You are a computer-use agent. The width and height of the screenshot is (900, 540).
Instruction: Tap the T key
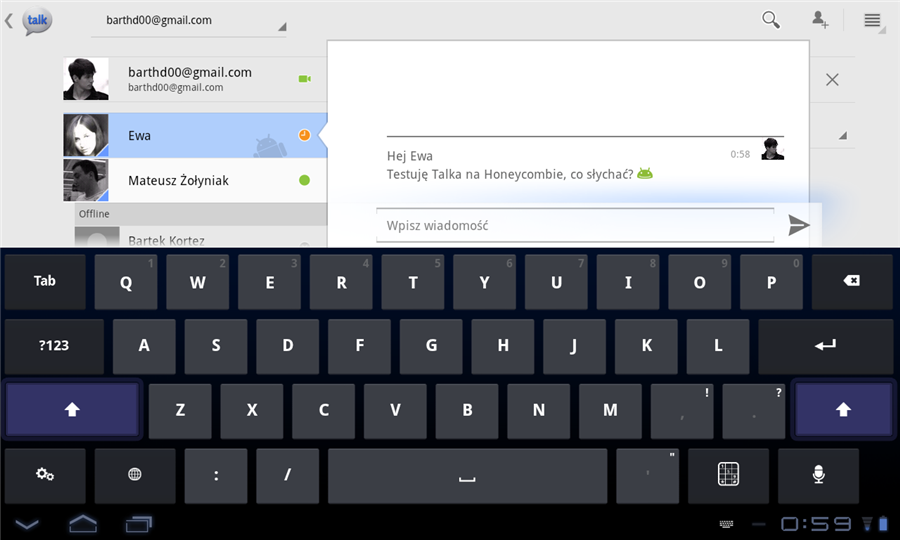413,282
